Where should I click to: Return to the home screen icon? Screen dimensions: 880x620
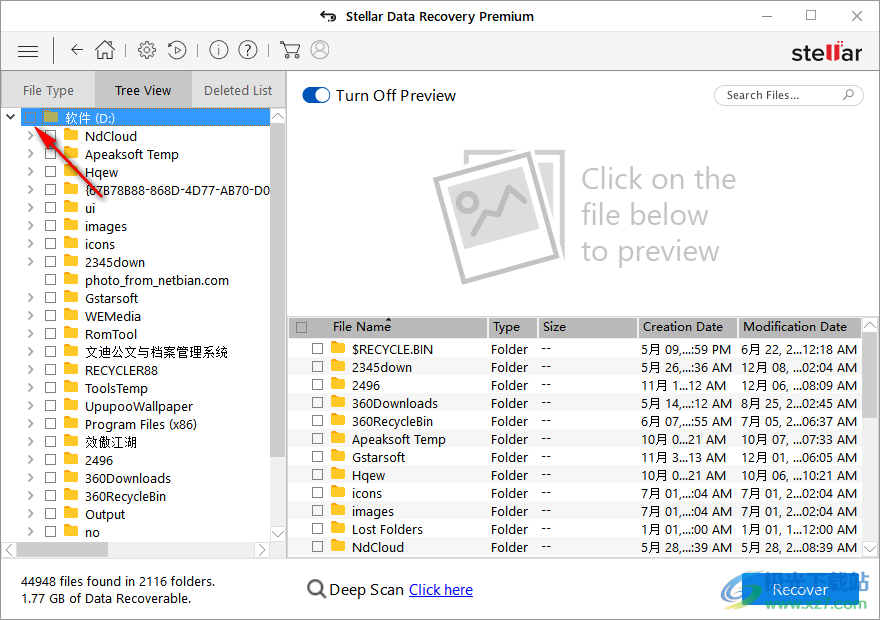[105, 50]
